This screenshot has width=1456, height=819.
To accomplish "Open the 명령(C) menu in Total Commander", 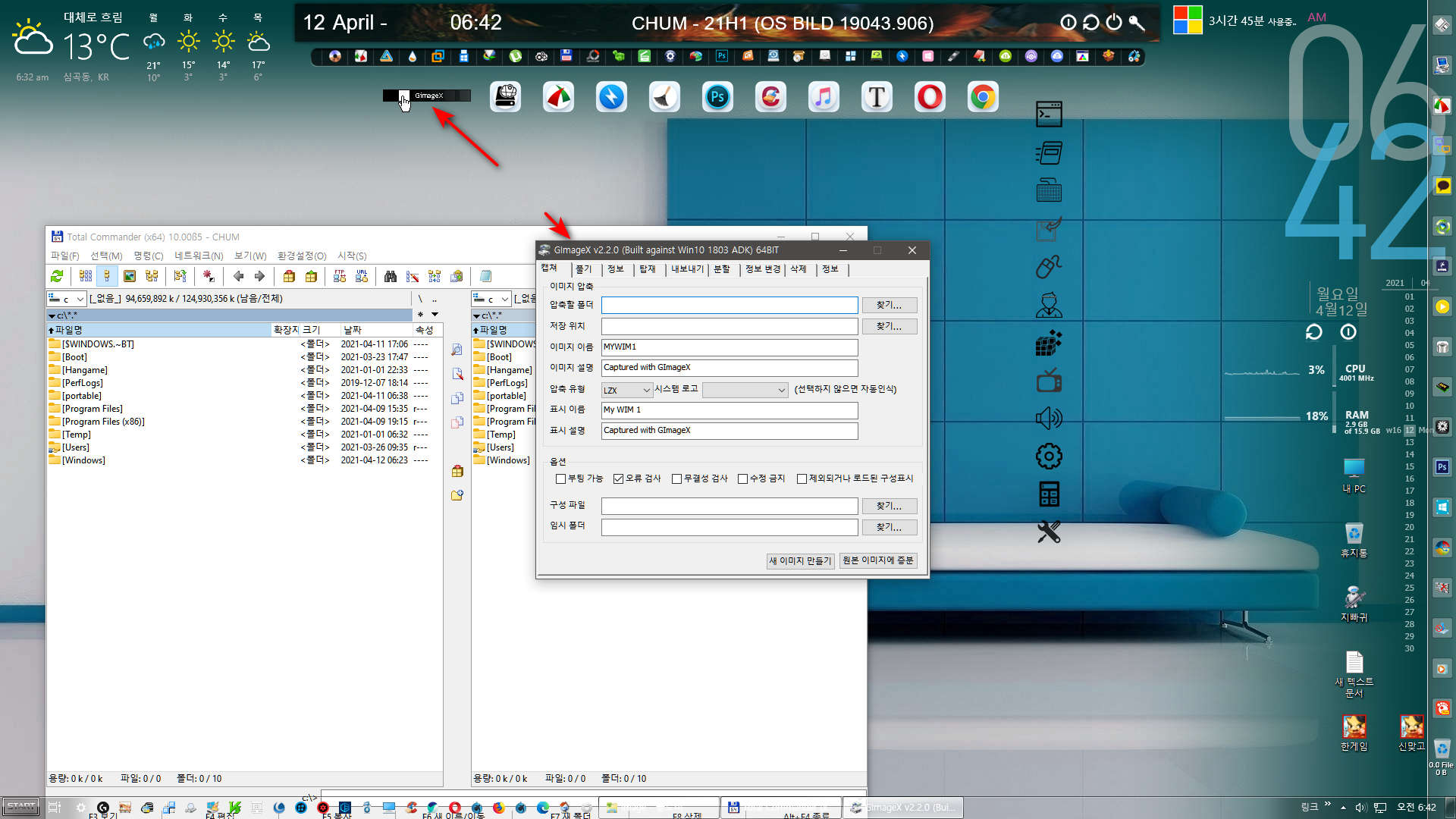I will coord(148,256).
